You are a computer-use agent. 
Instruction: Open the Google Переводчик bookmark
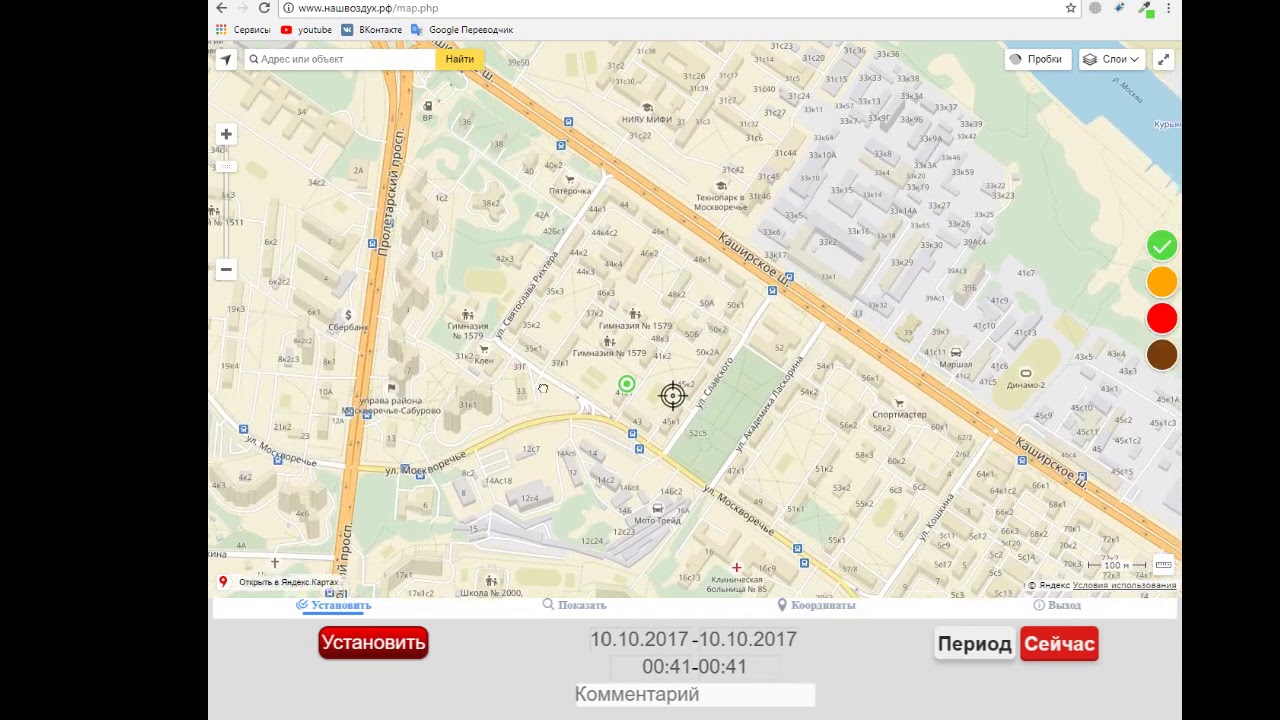click(x=462, y=30)
